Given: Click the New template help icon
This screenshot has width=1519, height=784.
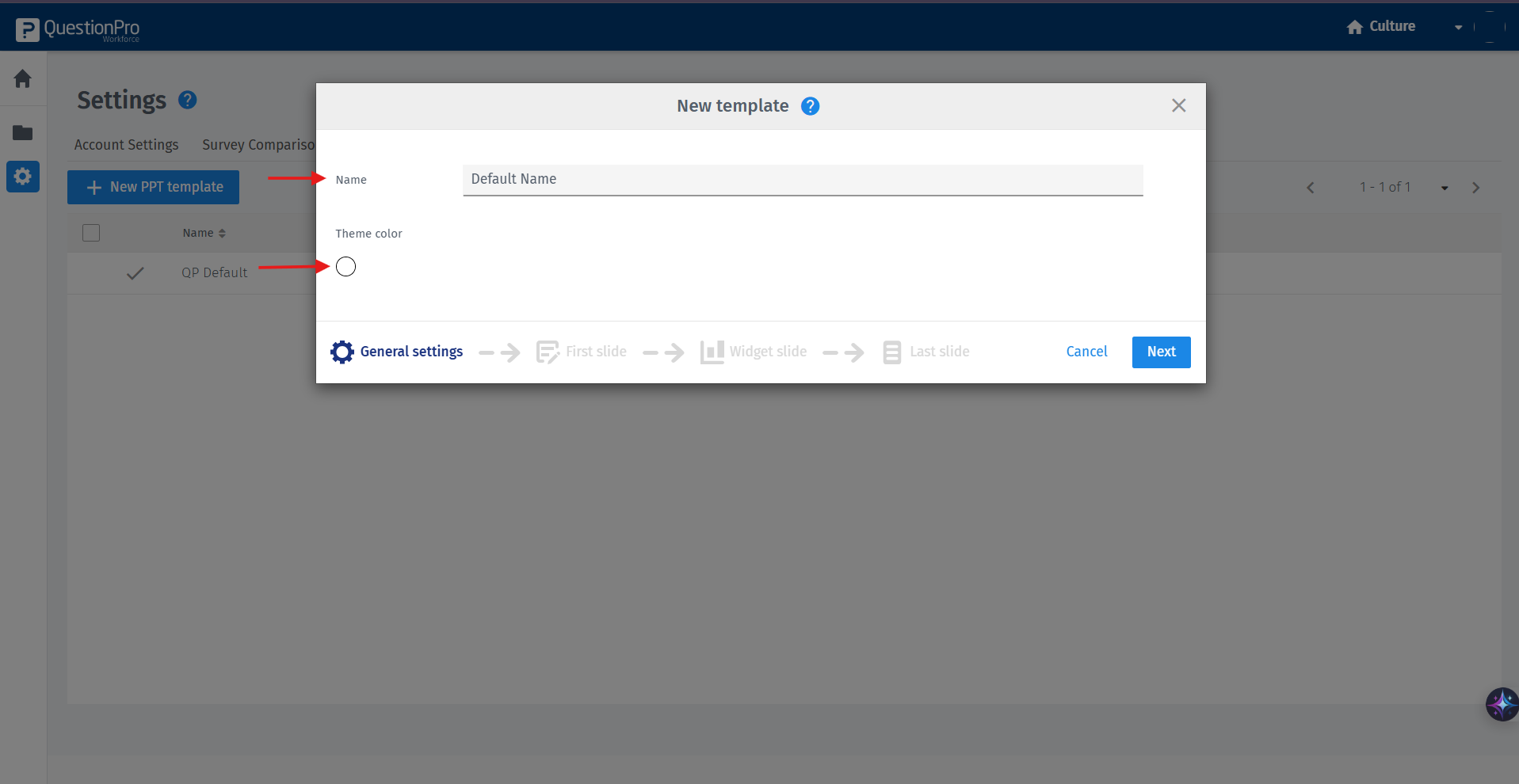Looking at the screenshot, I should pos(810,105).
